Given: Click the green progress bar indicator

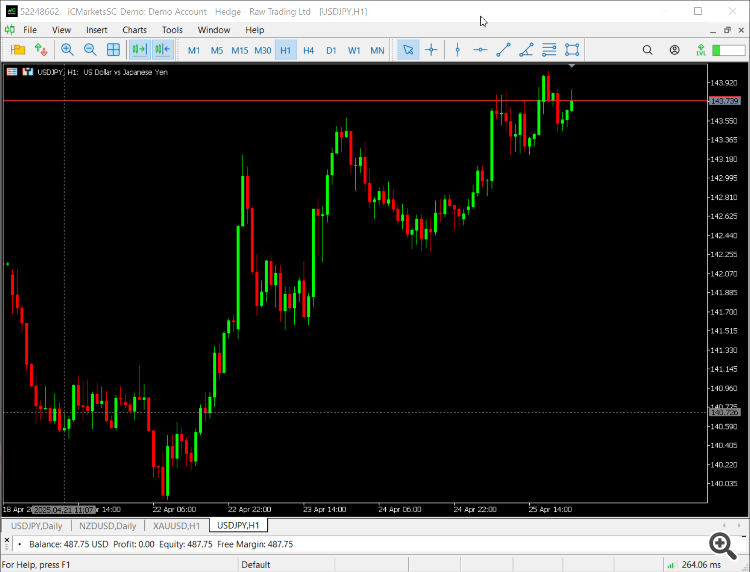Looking at the screenshot, I should (728, 50).
